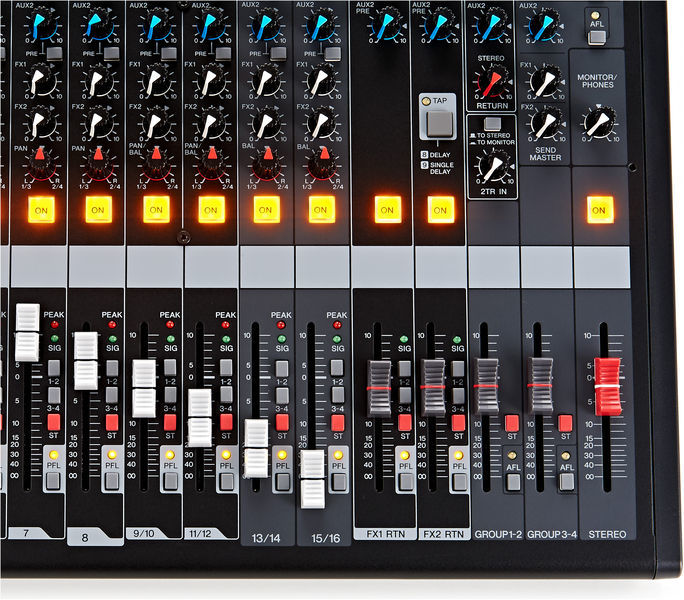This screenshot has height=600, width=684.
Task: Click channel 7 blue AUX2 knob
Action: 41,25
